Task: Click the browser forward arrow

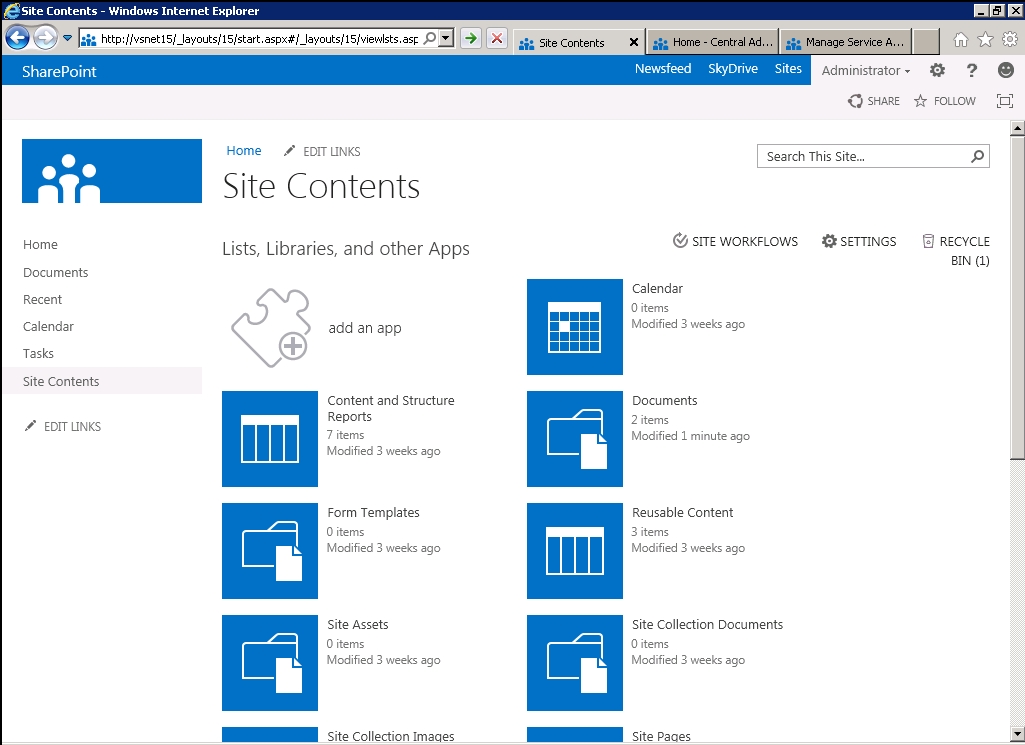Action: point(45,38)
